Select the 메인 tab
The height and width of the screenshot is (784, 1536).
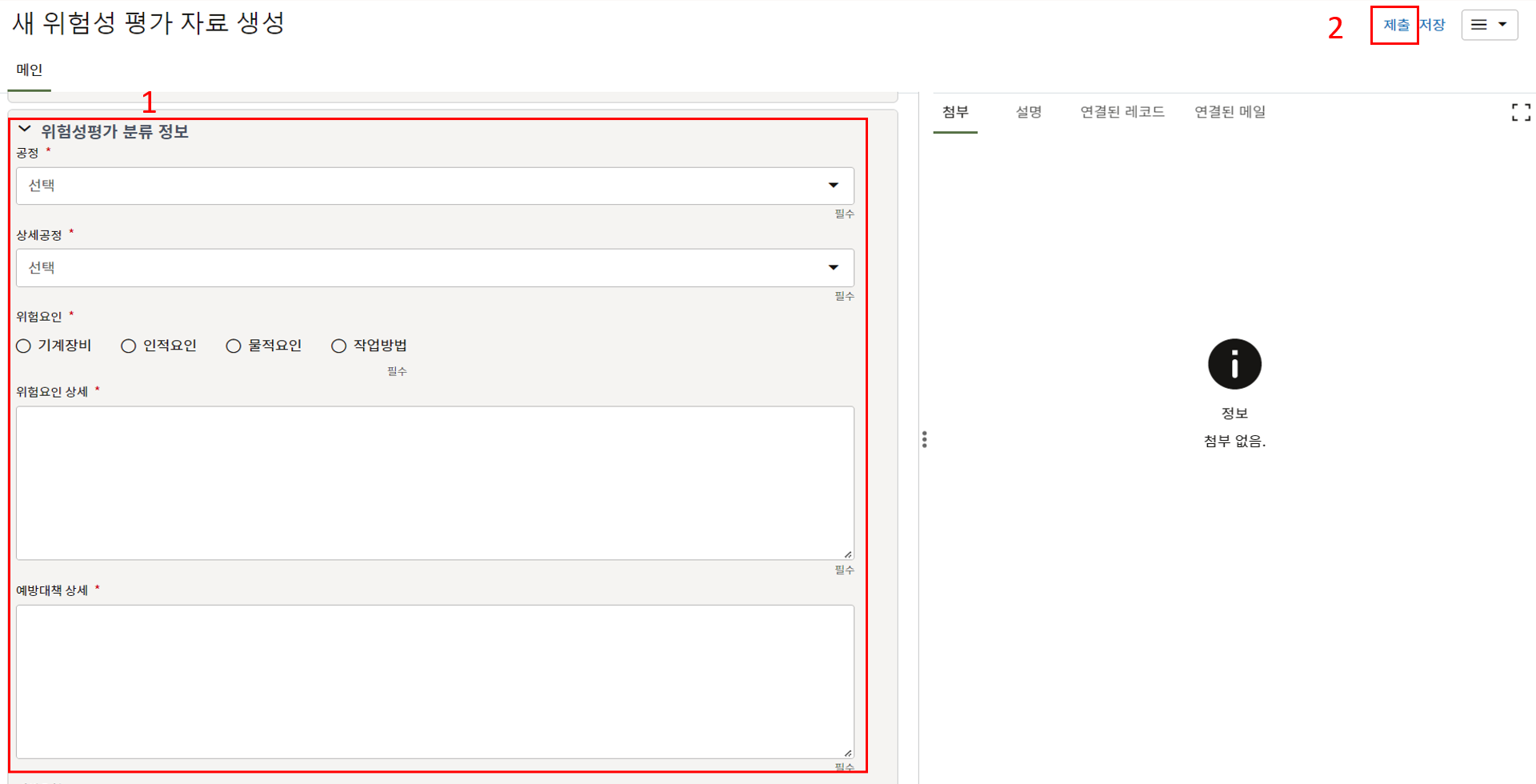tap(30, 70)
